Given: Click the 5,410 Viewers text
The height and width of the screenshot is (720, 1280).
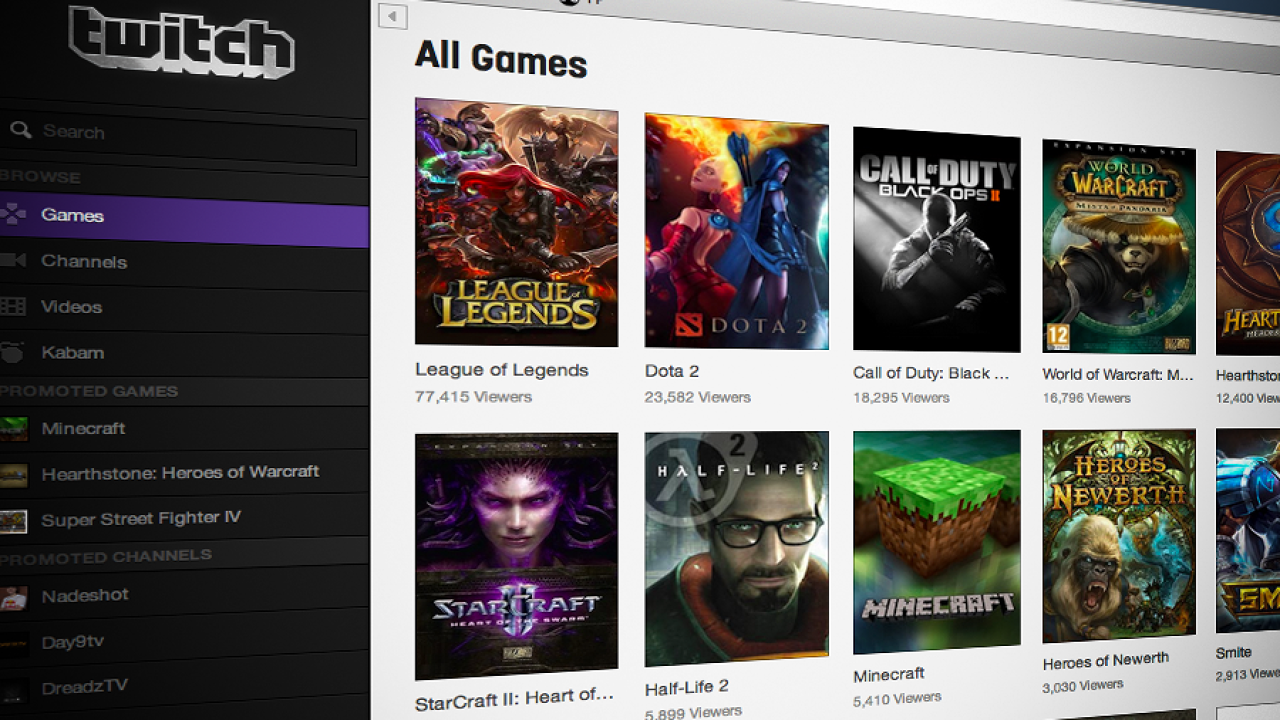Looking at the screenshot, I should coord(897,699).
